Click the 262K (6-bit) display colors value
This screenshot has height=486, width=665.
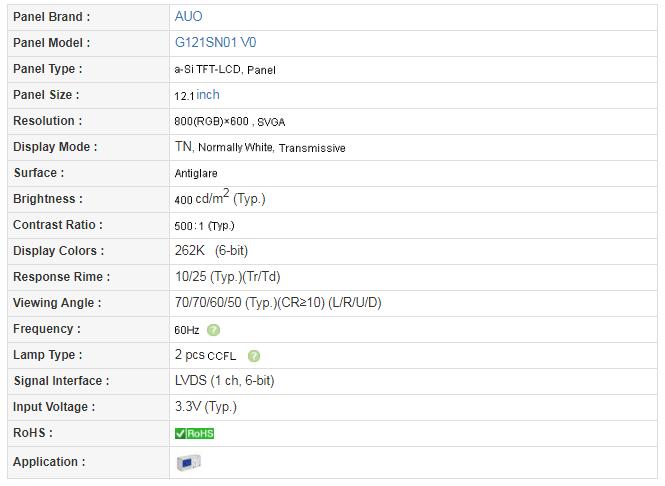(211, 251)
